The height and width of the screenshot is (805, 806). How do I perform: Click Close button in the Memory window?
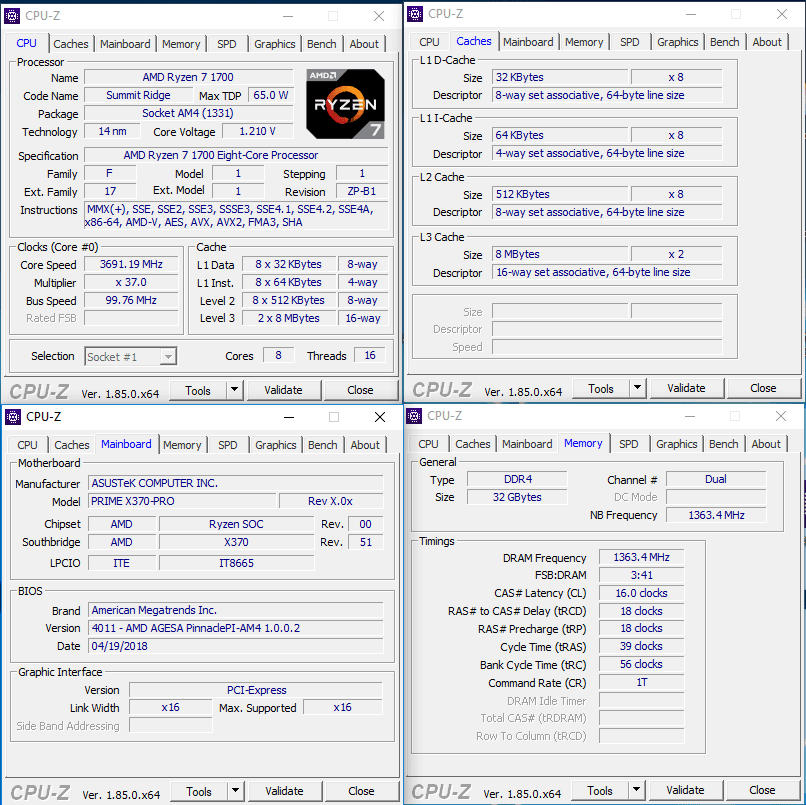(x=762, y=790)
